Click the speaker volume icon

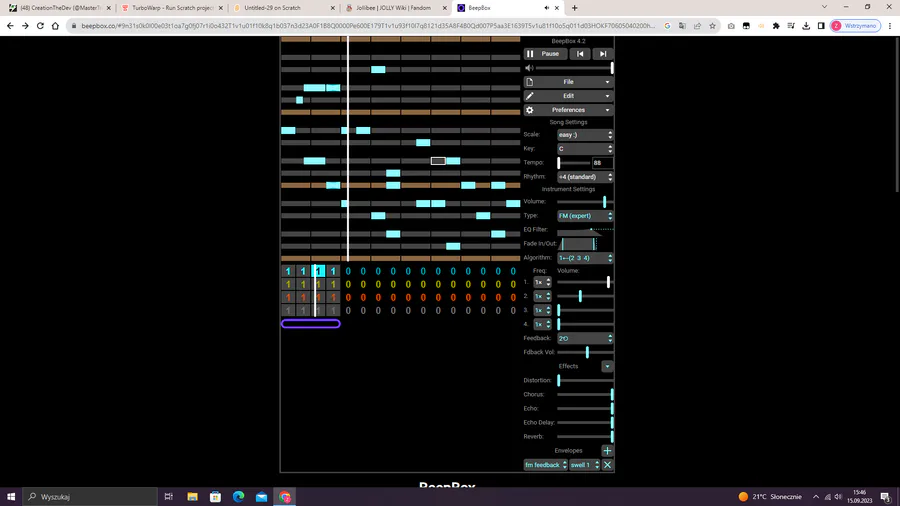529,68
